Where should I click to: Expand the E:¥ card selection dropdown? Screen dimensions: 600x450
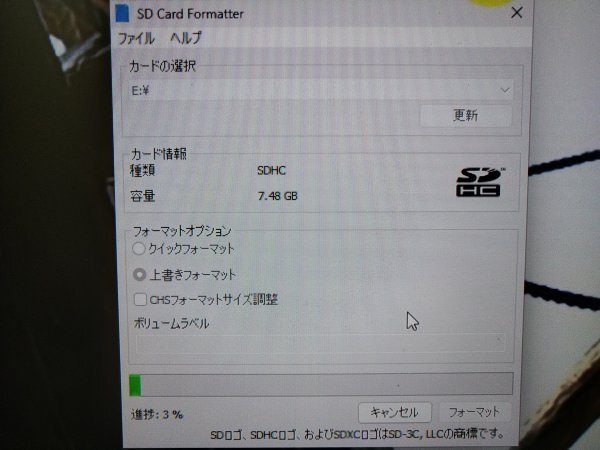pyautogui.click(x=321, y=90)
